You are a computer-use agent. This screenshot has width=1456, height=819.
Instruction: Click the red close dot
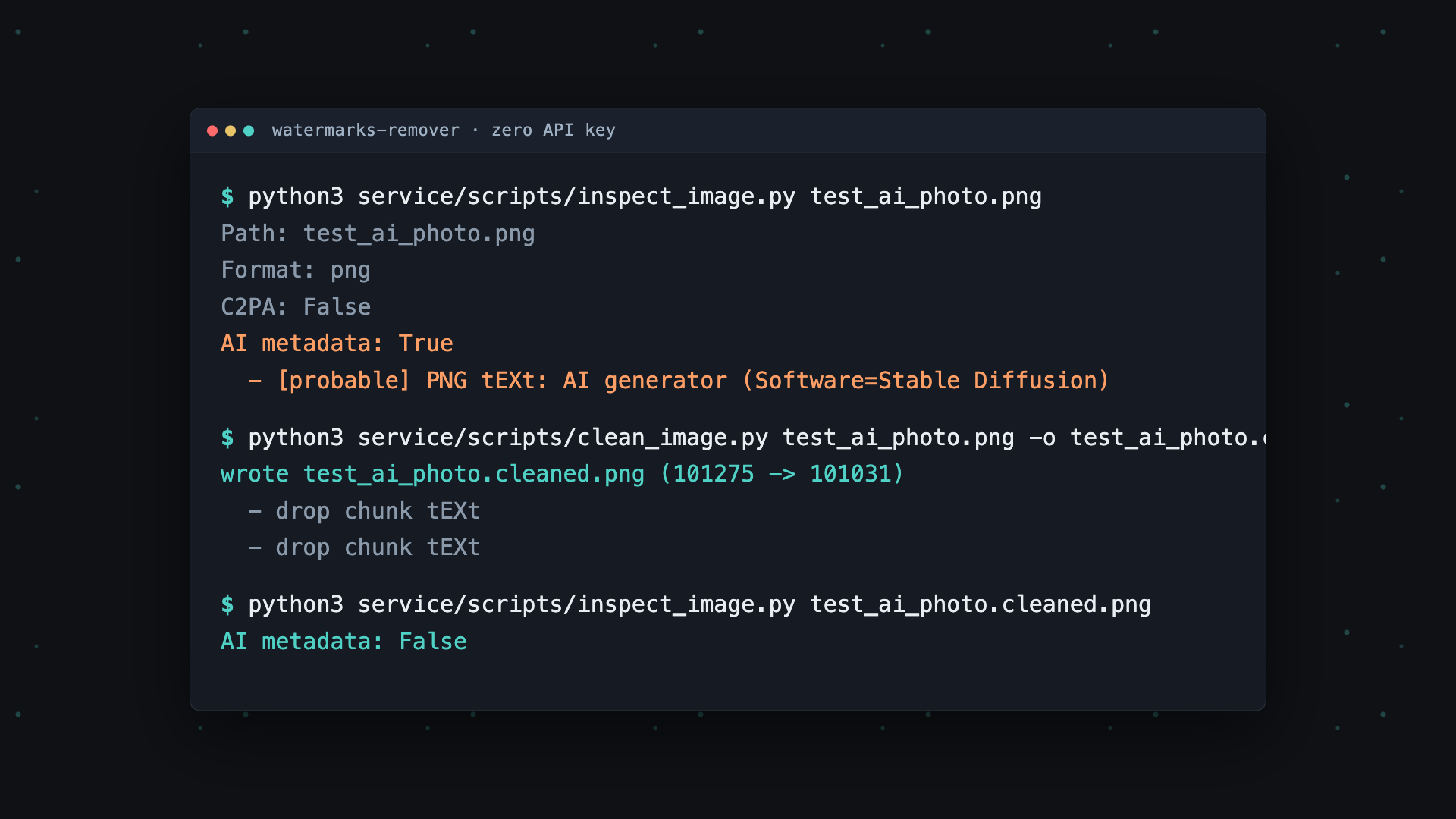pyautogui.click(x=212, y=130)
